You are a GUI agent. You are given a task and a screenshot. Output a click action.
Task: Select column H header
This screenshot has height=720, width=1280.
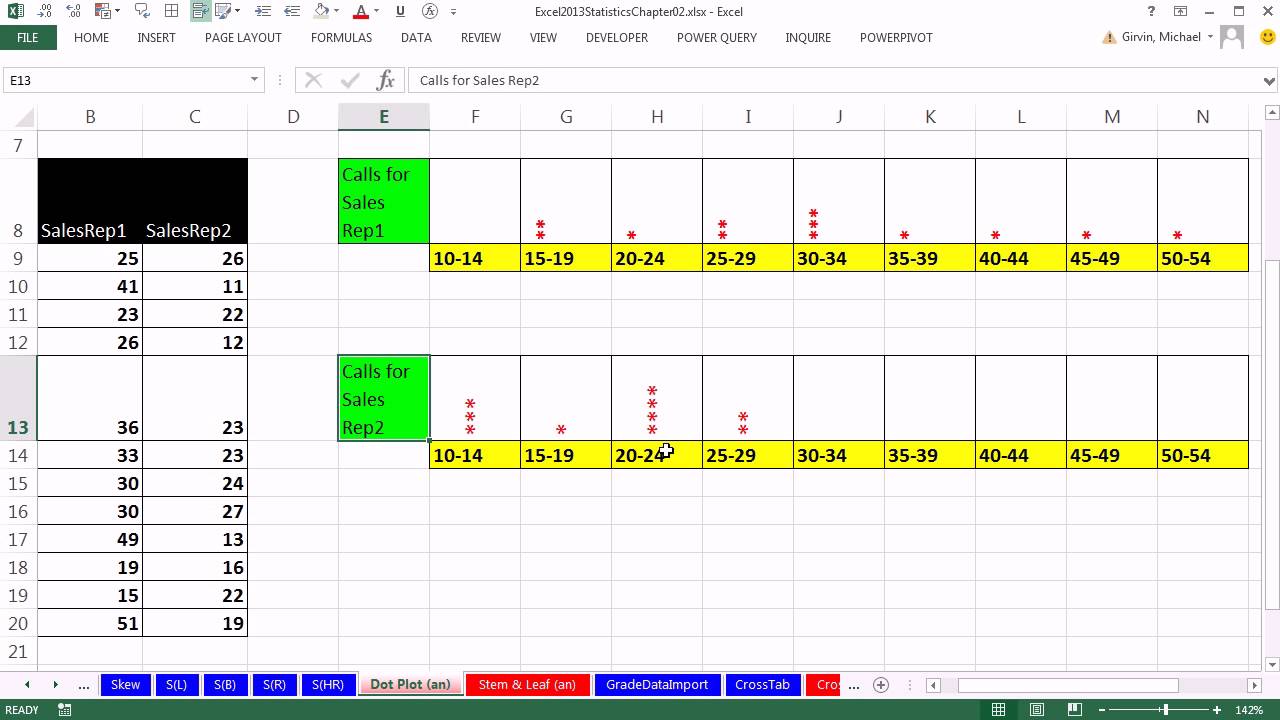pos(657,117)
